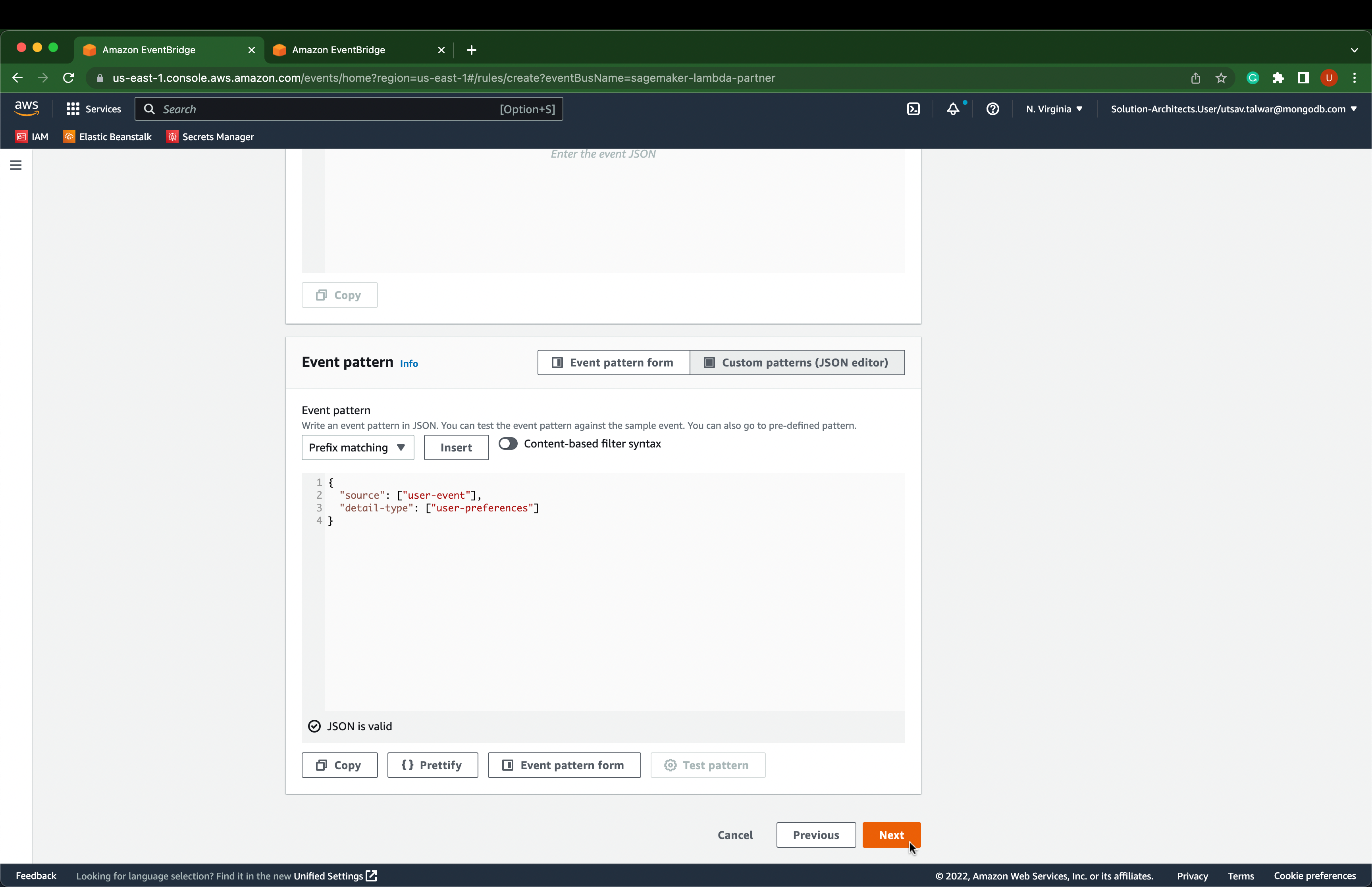
Task: Open the Secrets Manager shortcut
Action: click(x=210, y=137)
